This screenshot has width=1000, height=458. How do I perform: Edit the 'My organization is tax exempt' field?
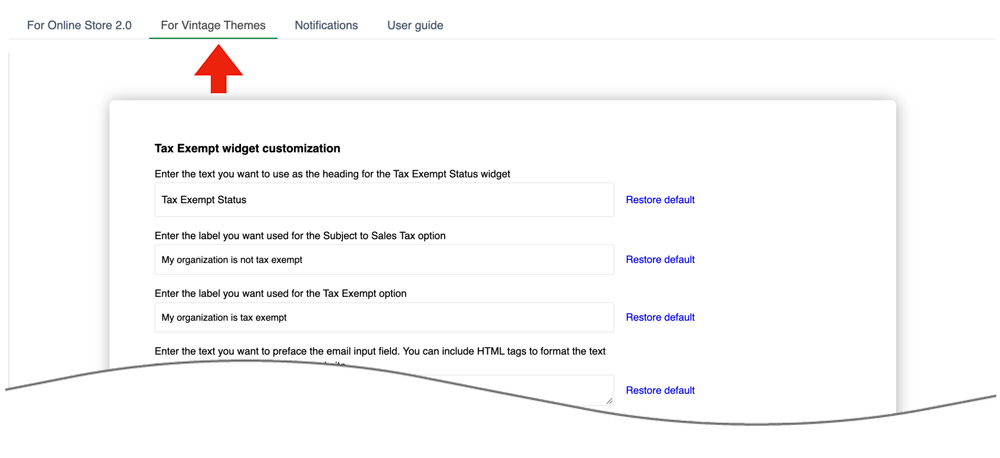(x=384, y=317)
